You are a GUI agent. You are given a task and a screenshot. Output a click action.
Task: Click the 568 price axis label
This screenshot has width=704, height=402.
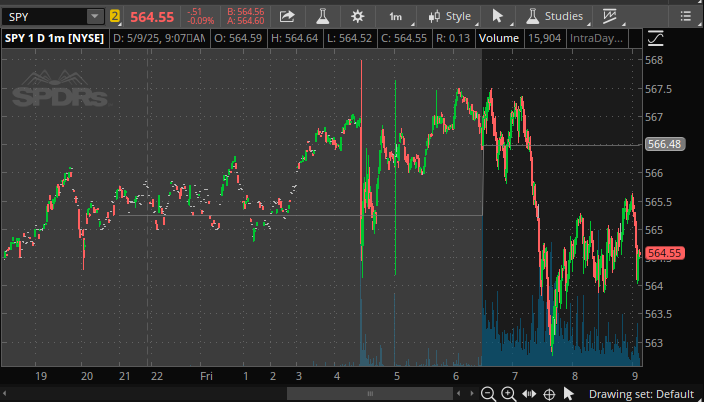pos(654,60)
